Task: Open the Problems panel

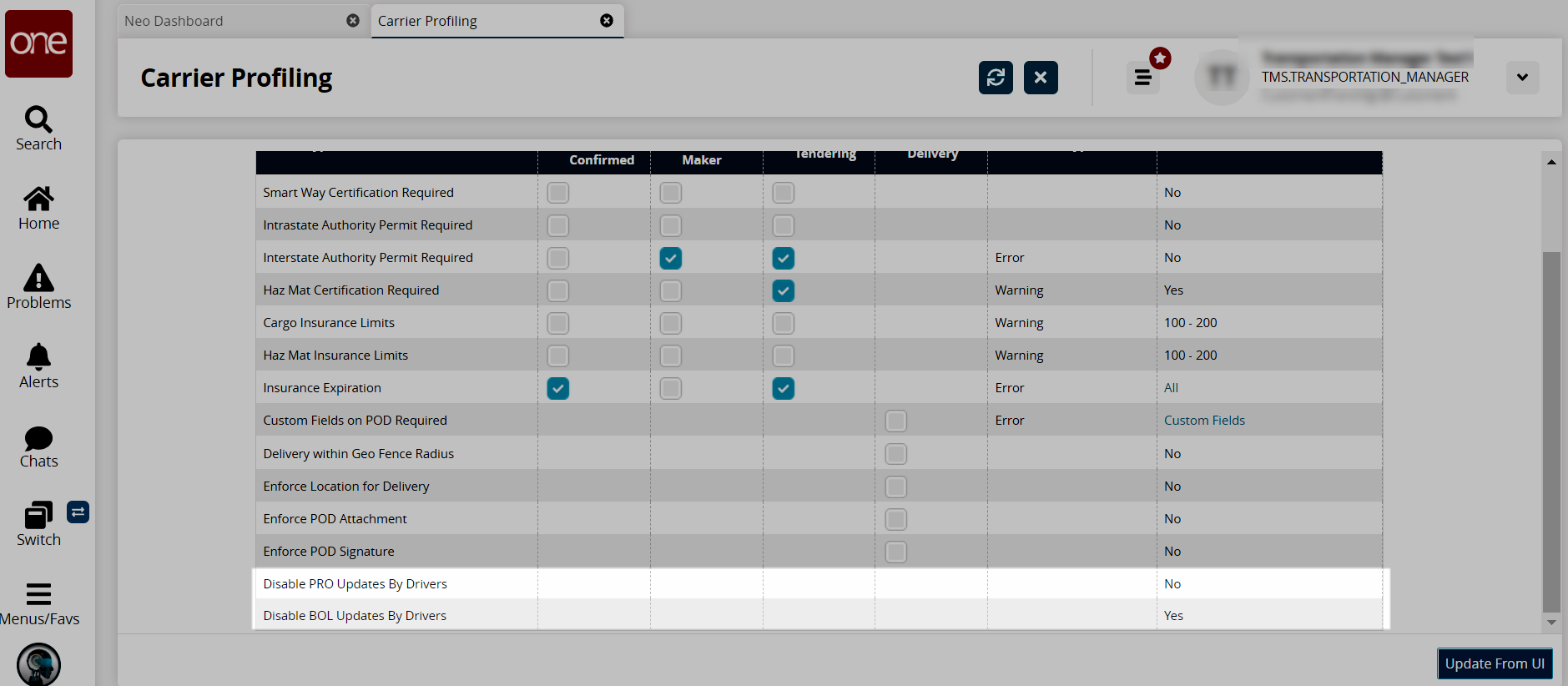Action: 38,287
